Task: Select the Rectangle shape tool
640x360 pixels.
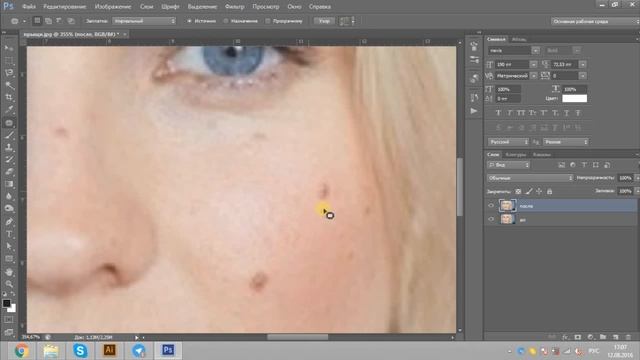Action: tap(9, 259)
